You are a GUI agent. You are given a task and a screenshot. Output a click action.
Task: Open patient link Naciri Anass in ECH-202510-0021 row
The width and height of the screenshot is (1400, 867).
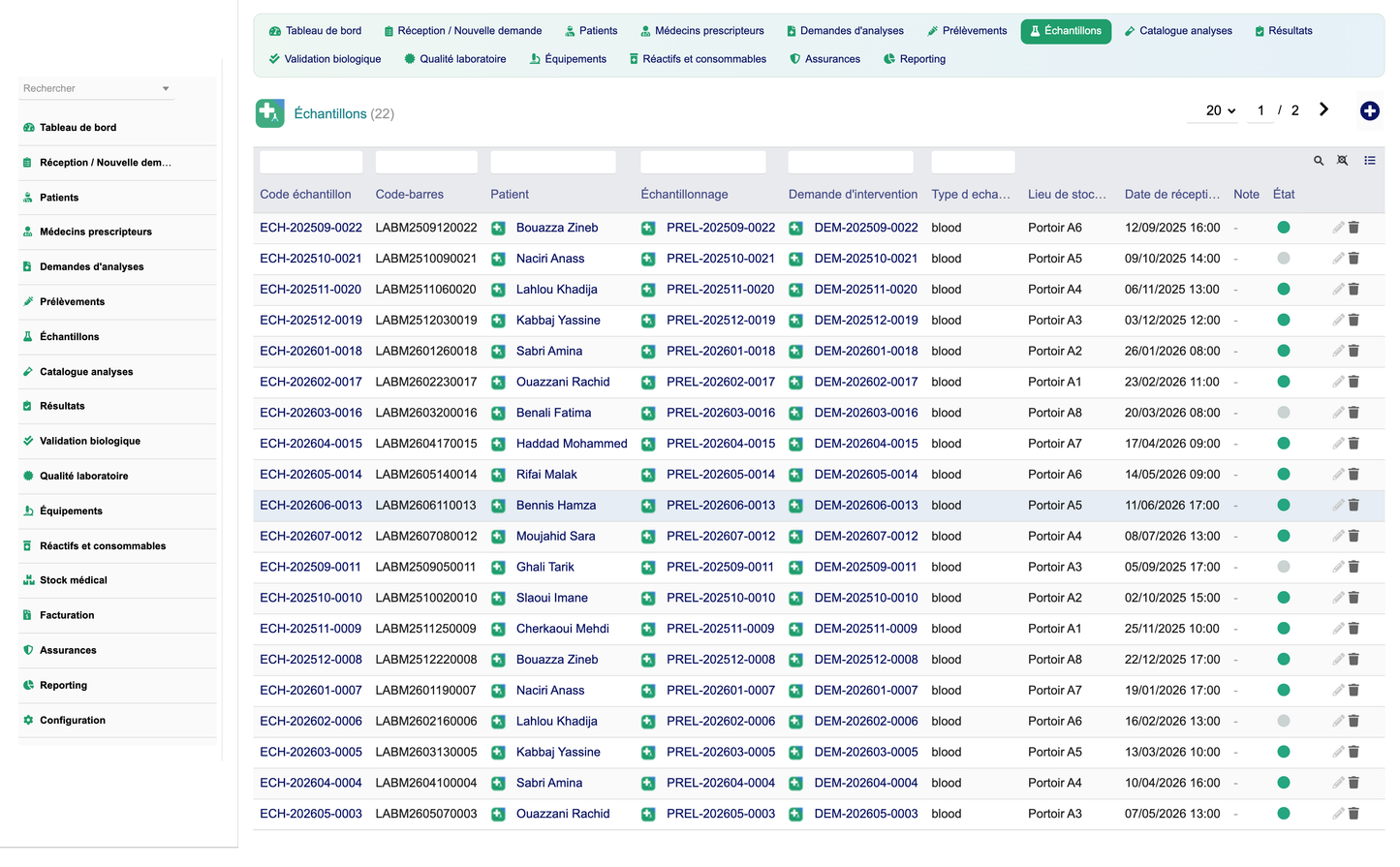(x=550, y=259)
